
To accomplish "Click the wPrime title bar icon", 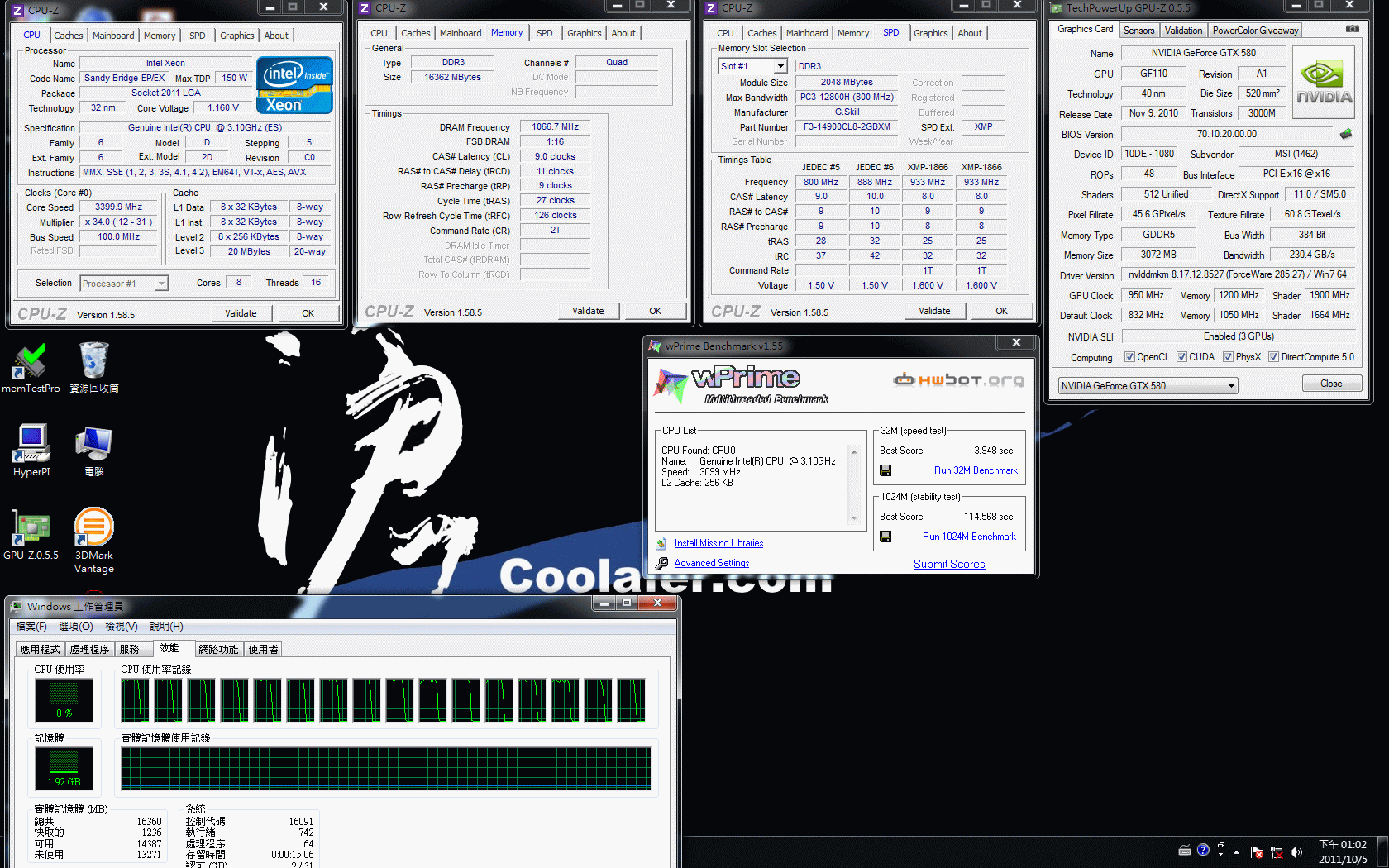I will 655,346.
